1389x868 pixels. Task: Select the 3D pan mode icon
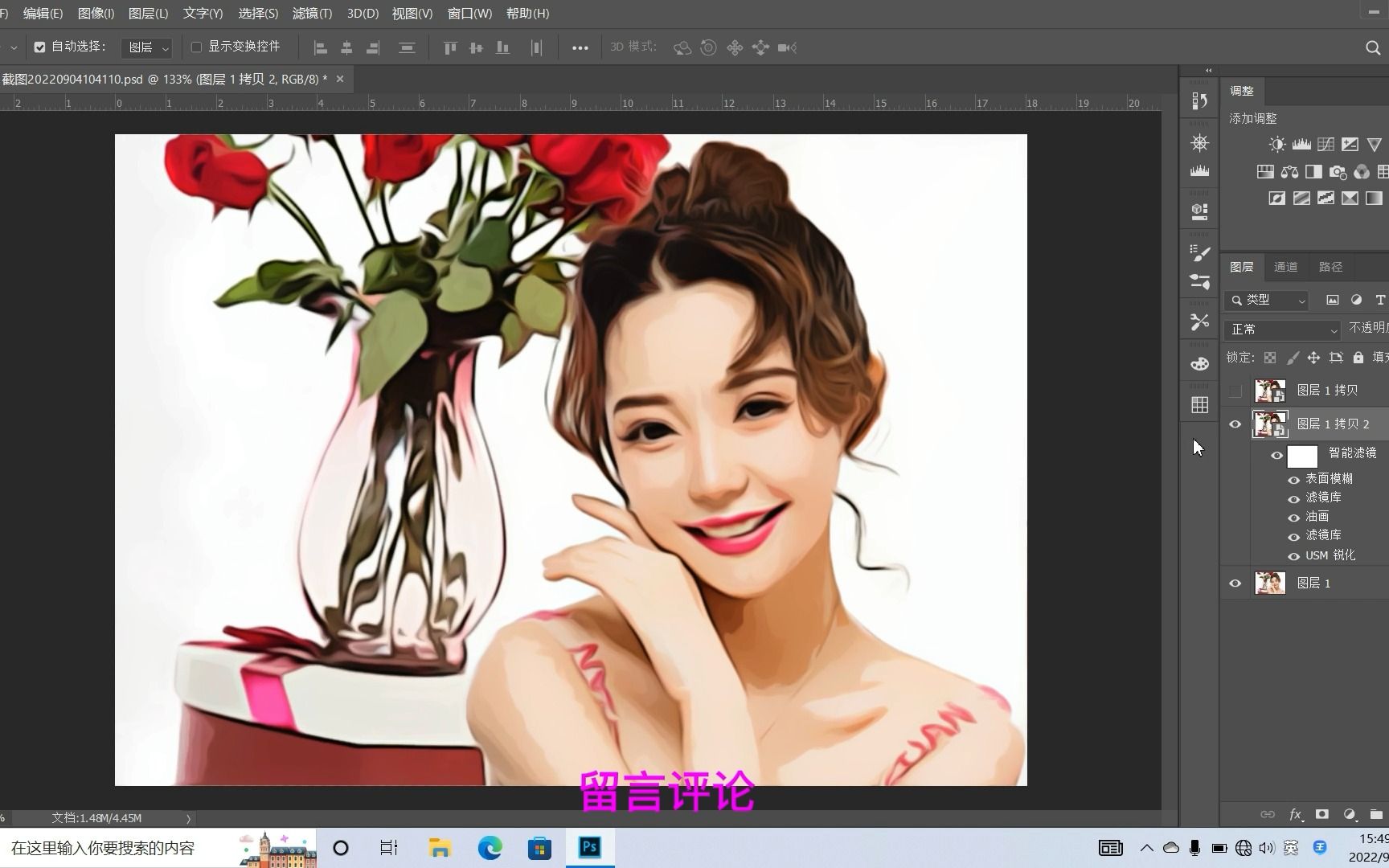click(x=735, y=48)
